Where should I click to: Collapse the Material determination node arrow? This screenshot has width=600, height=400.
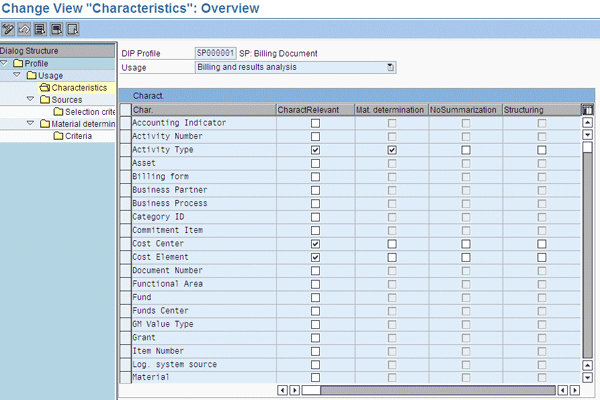point(31,123)
